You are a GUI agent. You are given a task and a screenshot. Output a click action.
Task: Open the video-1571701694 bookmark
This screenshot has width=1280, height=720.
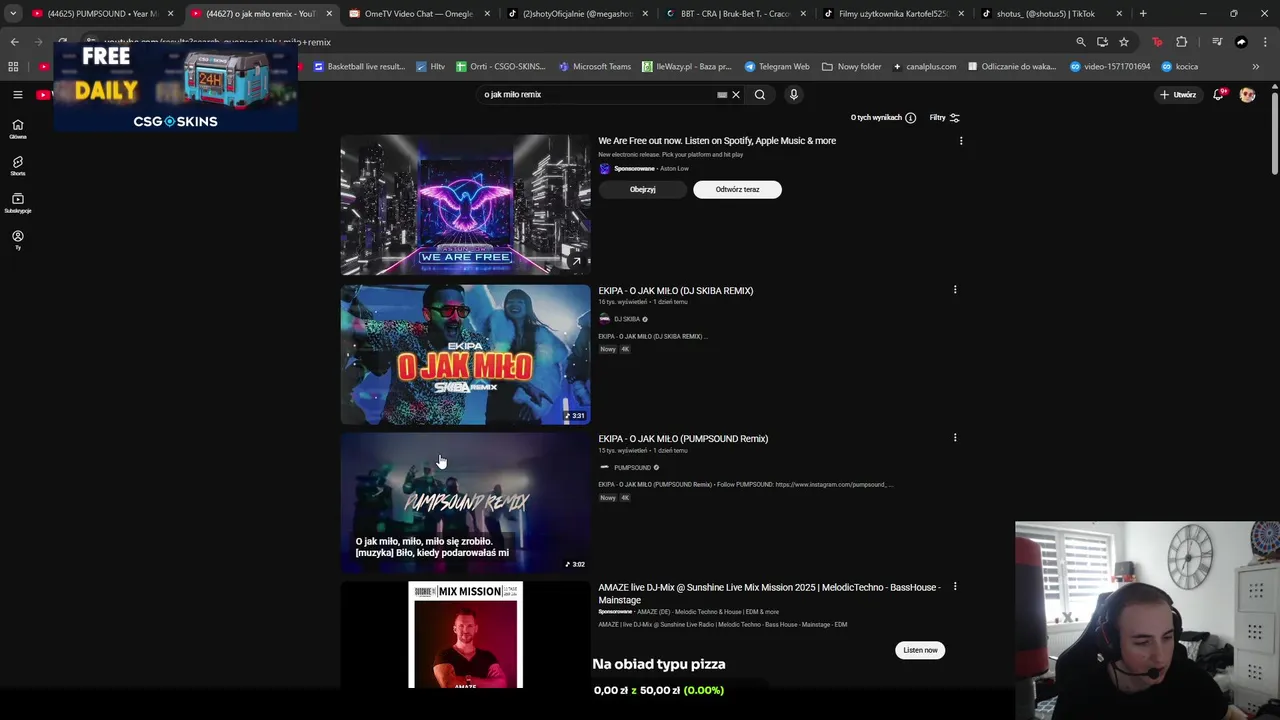1110,67
